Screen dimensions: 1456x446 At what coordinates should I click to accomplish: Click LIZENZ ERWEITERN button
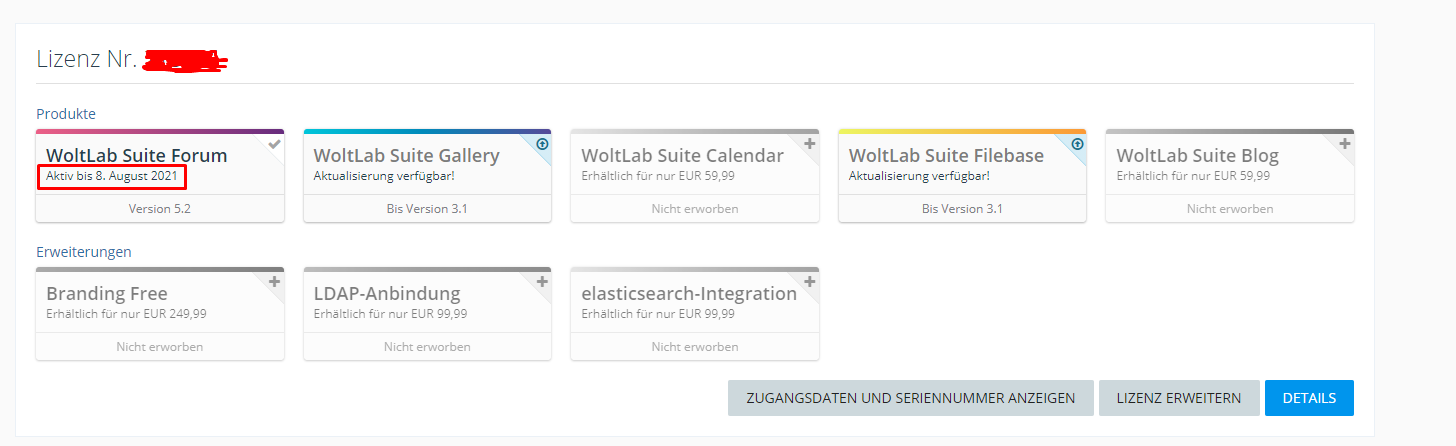pyautogui.click(x=1179, y=398)
